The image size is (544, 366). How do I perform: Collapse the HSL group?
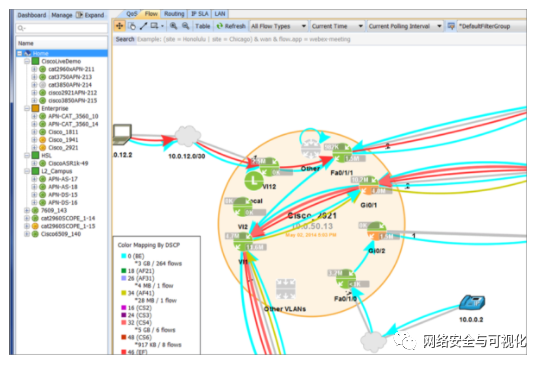(27, 155)
